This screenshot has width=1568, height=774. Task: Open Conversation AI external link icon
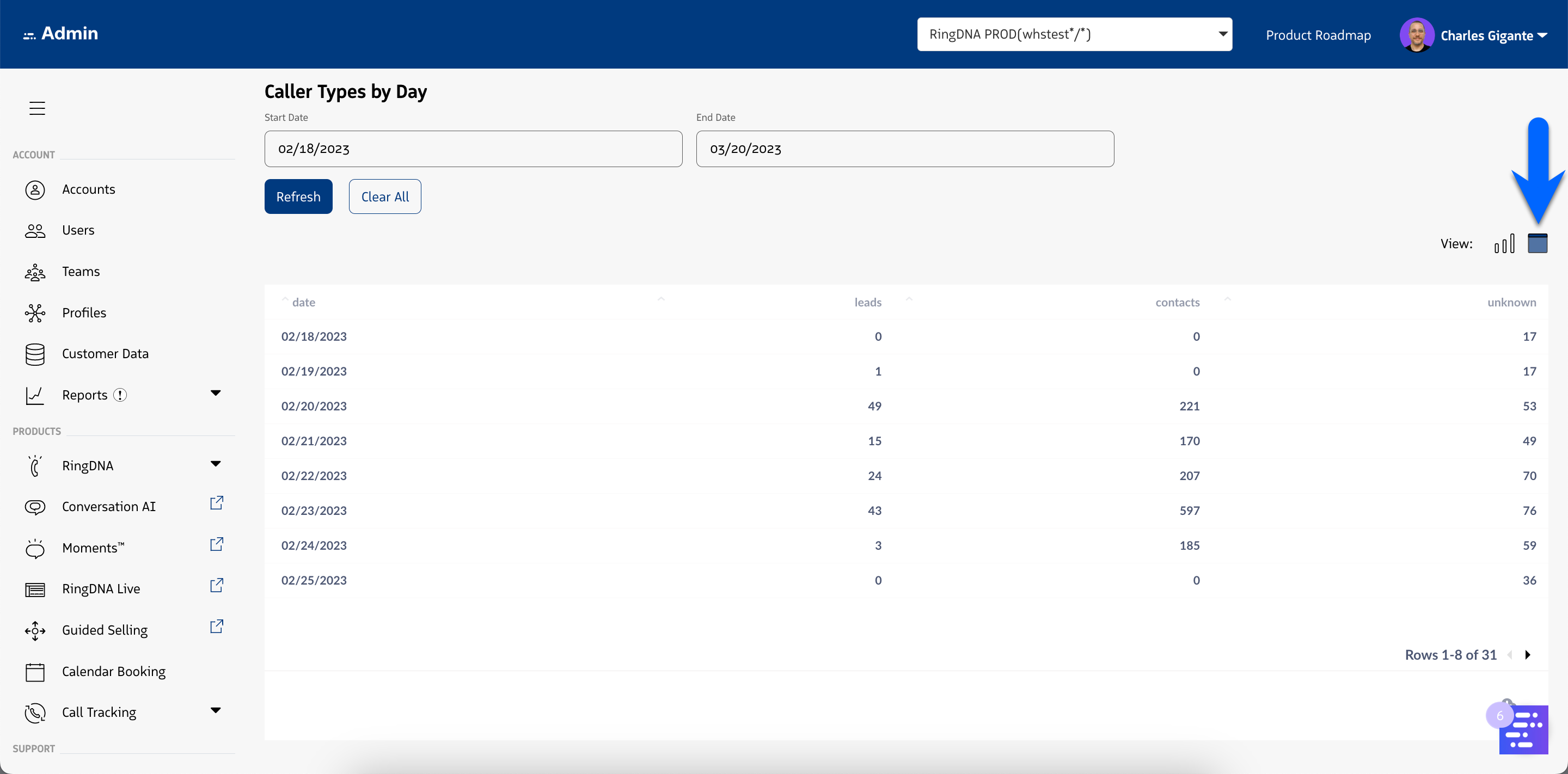pos(217,502)
